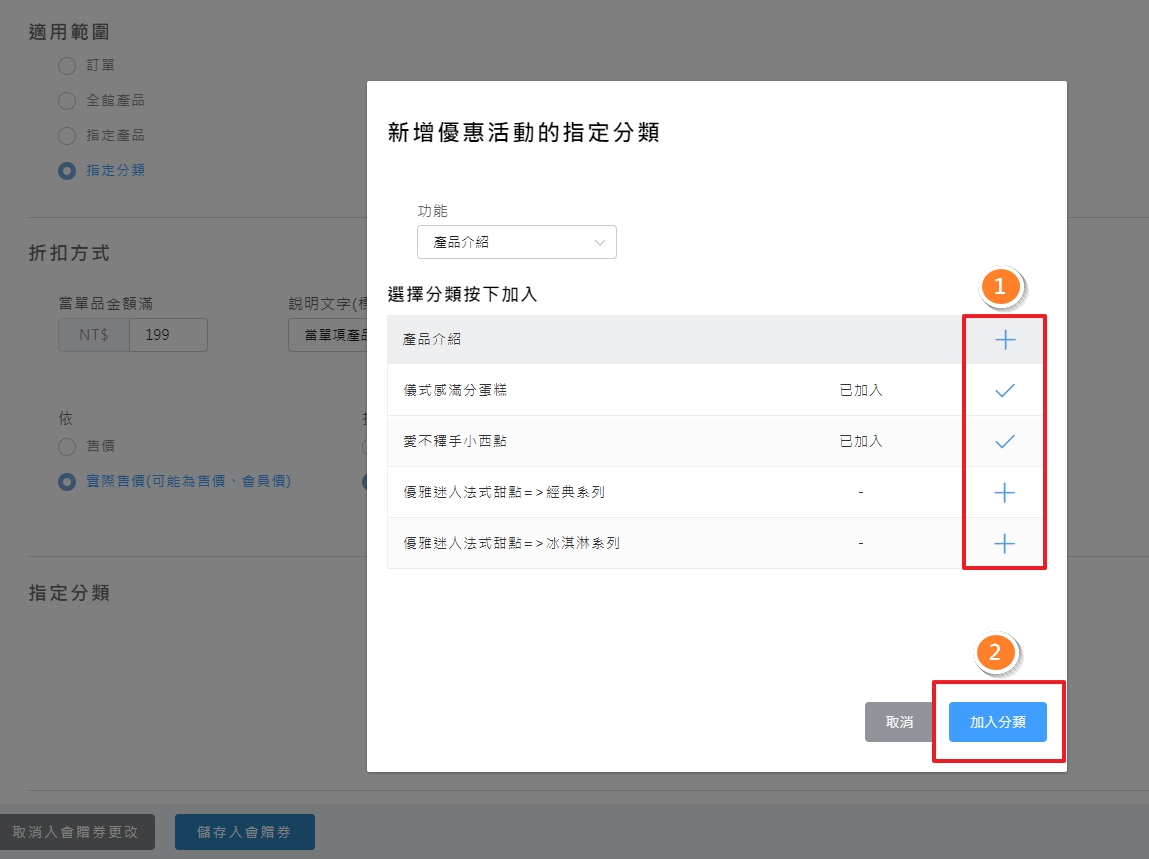Choose the 售價 option
This screenshot has height=859, width=1149.
(65, 447)
